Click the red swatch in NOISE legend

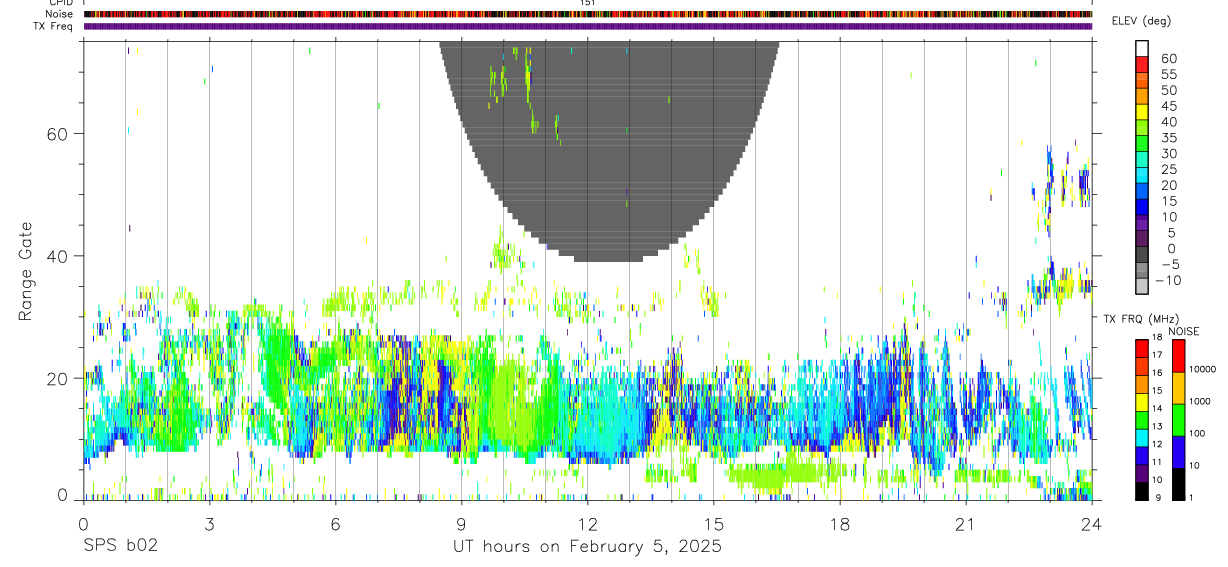(x=1178, y=356)
